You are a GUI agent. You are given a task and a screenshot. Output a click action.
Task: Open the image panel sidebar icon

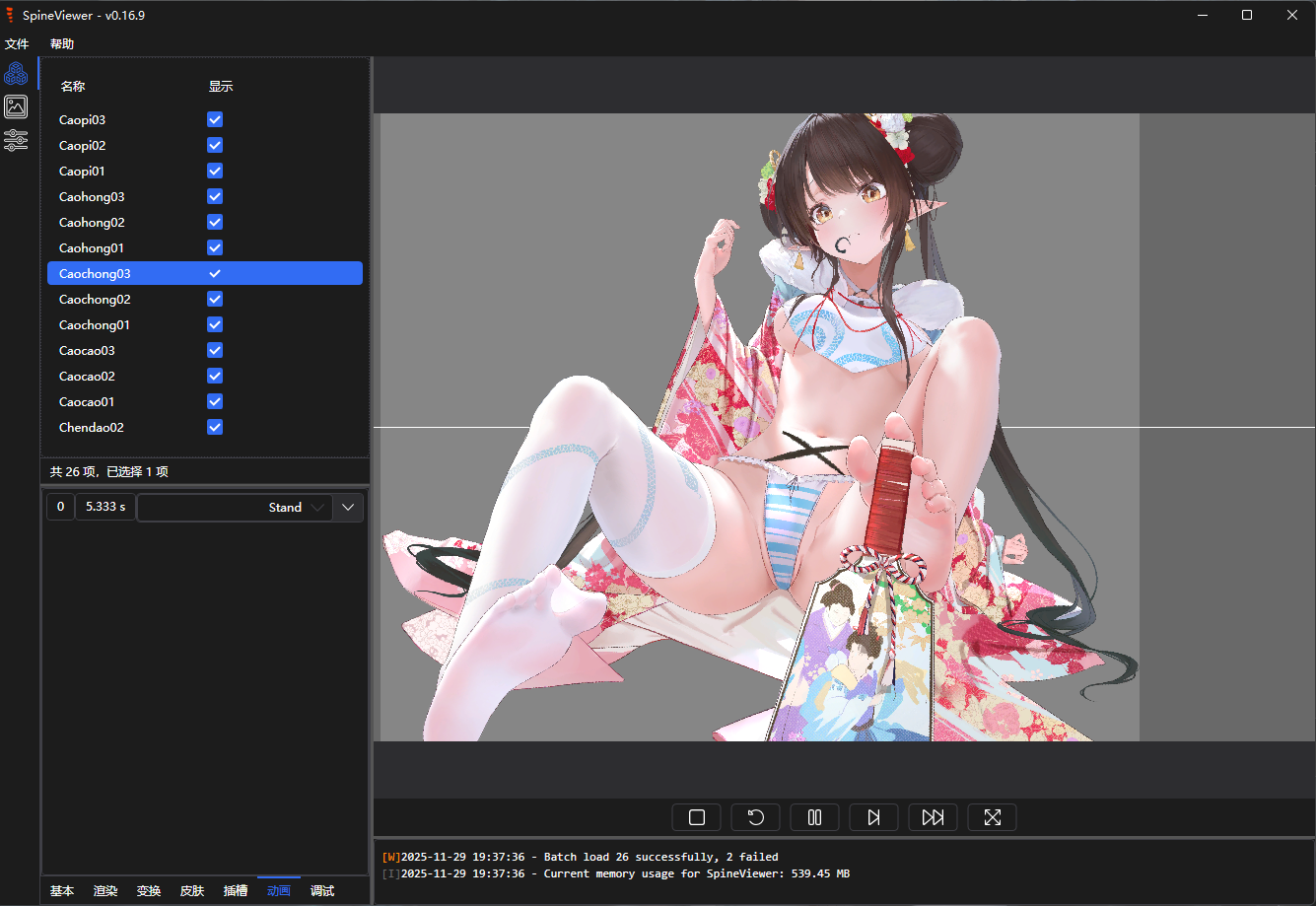[16, 106]
